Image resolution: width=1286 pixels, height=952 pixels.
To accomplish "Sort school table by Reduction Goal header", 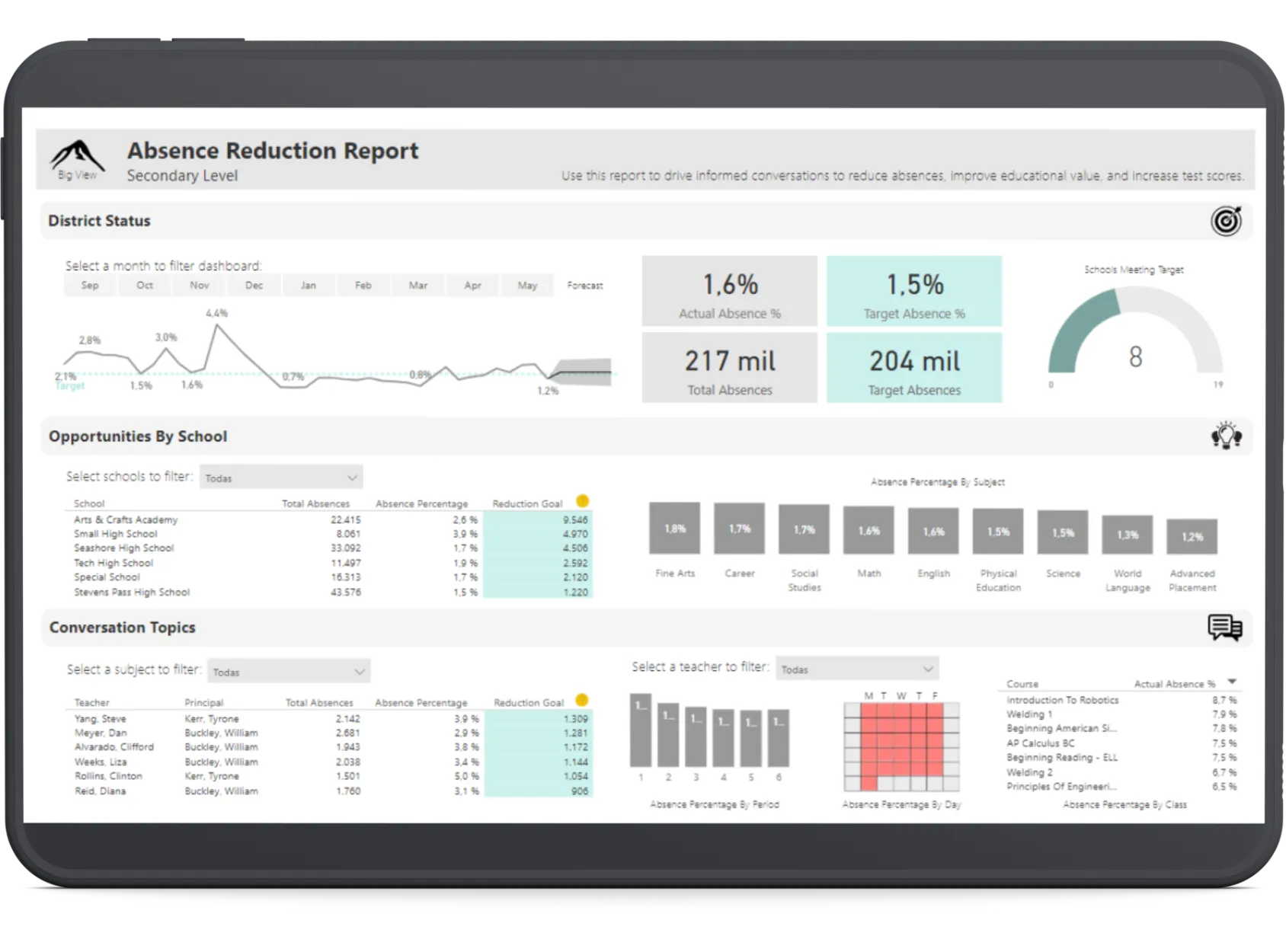I will coord(527,503).
